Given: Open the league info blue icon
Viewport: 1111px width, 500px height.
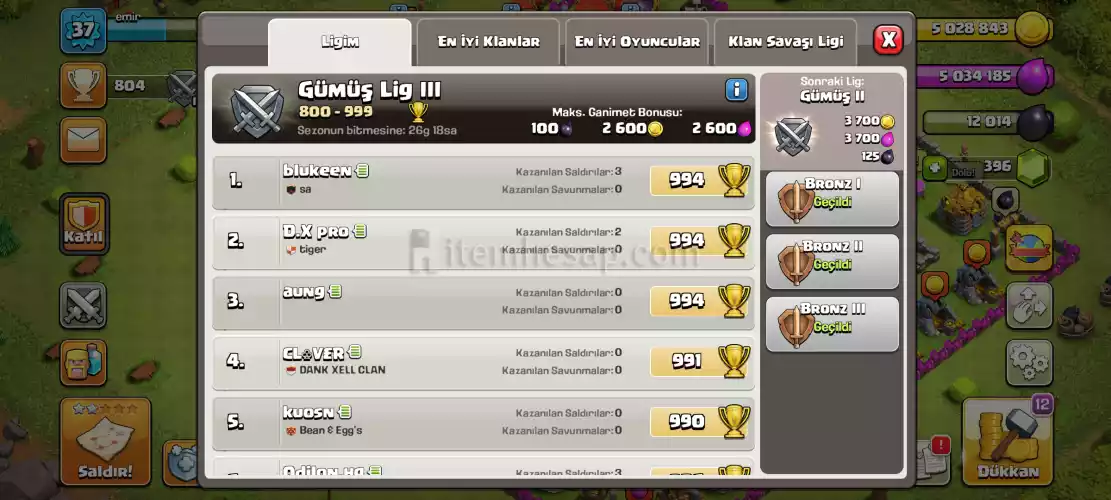Looking at the screenshot, I should click(x=736, y=90).
